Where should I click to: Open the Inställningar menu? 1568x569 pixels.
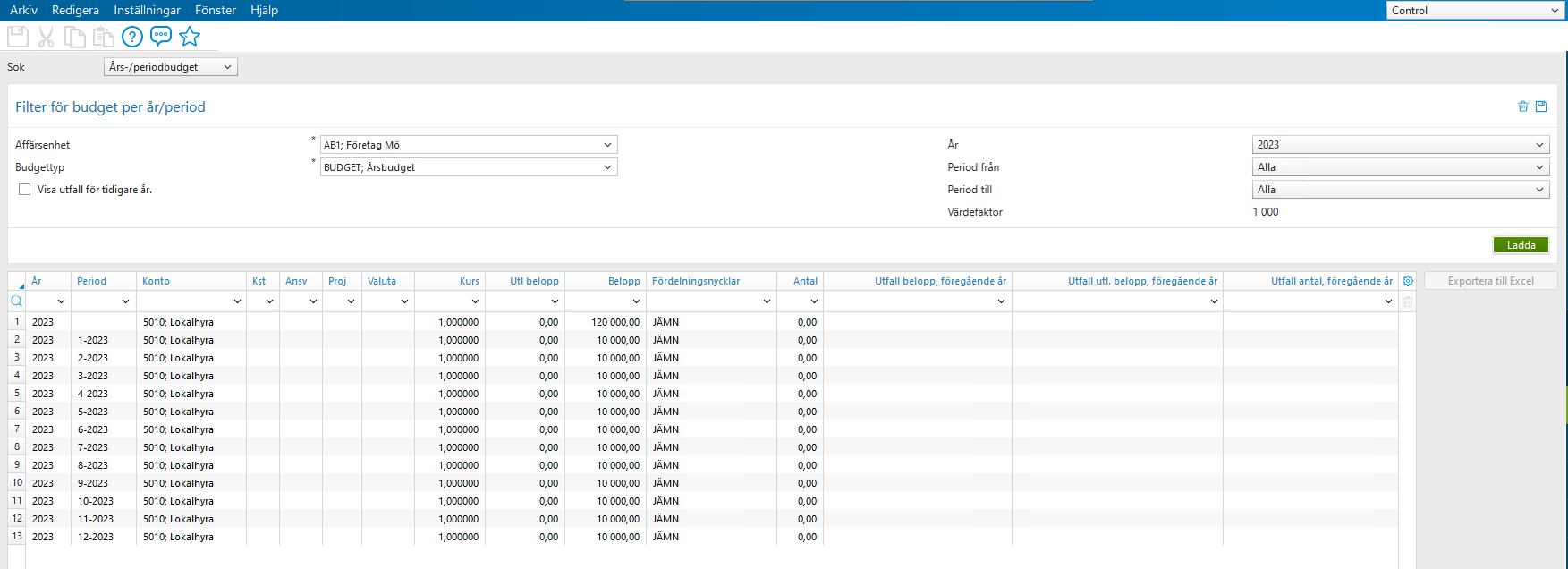pos(147,10)
